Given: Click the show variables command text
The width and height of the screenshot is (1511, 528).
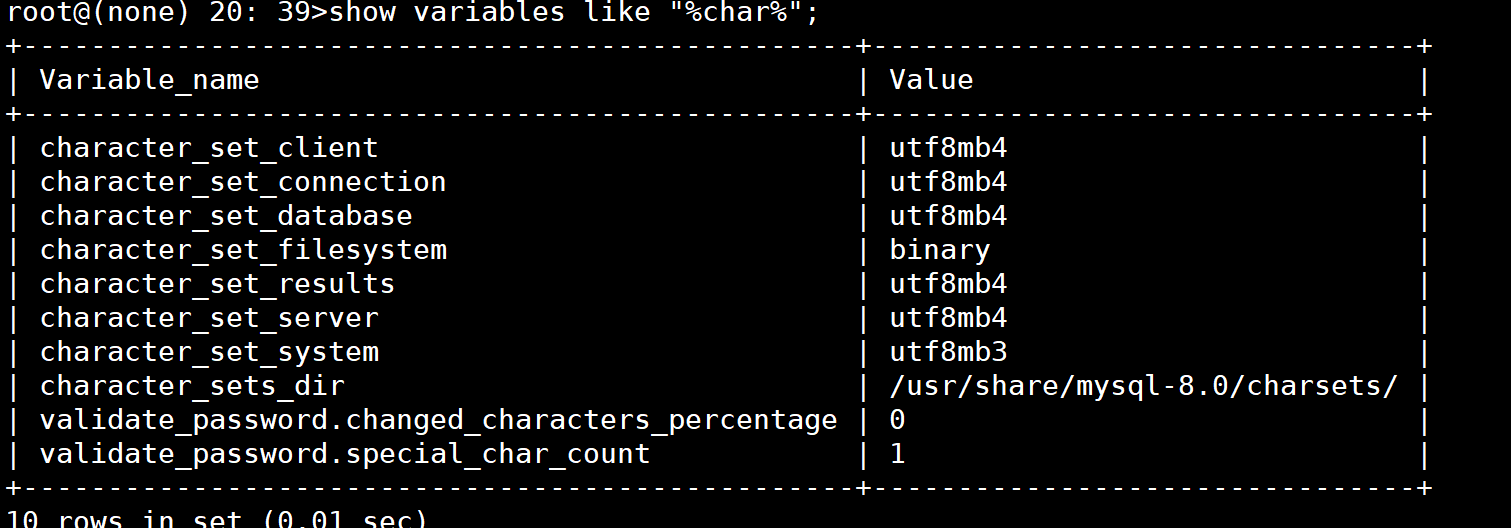Looking at the screenshot, I should (x=575, y=14).
